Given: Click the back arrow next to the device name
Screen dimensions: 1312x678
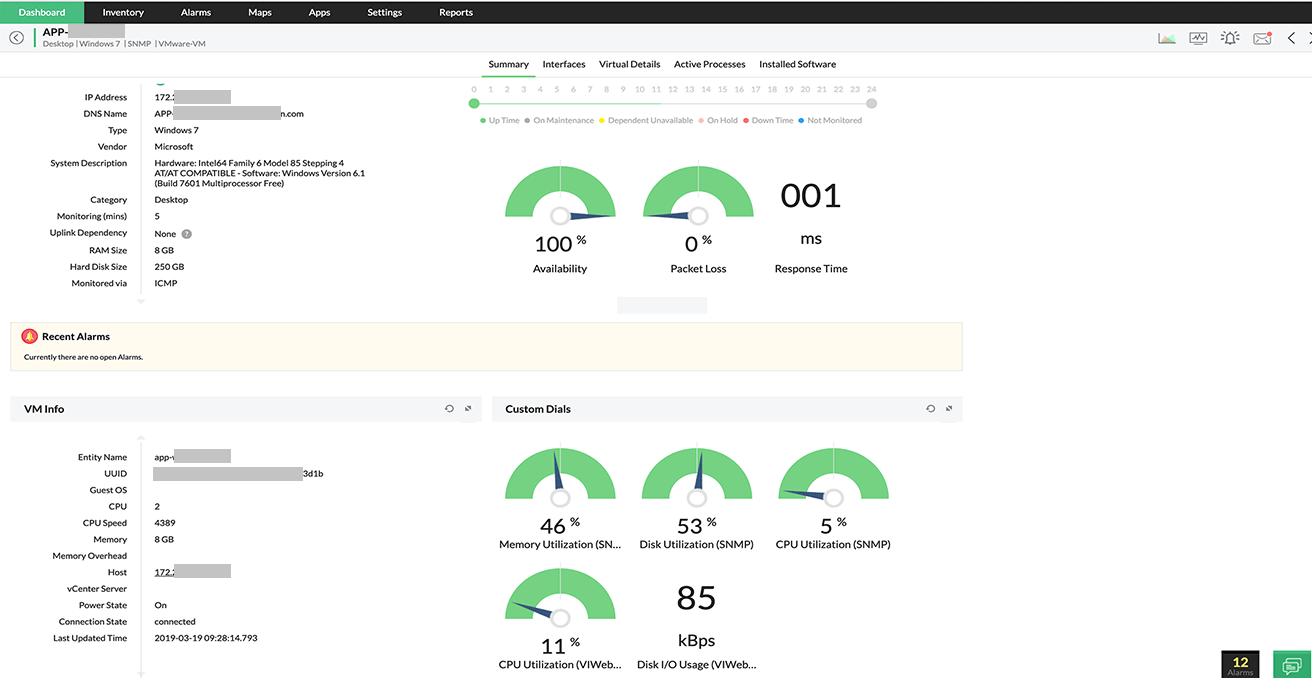Looking at the screenshot, I should [16, 36].
